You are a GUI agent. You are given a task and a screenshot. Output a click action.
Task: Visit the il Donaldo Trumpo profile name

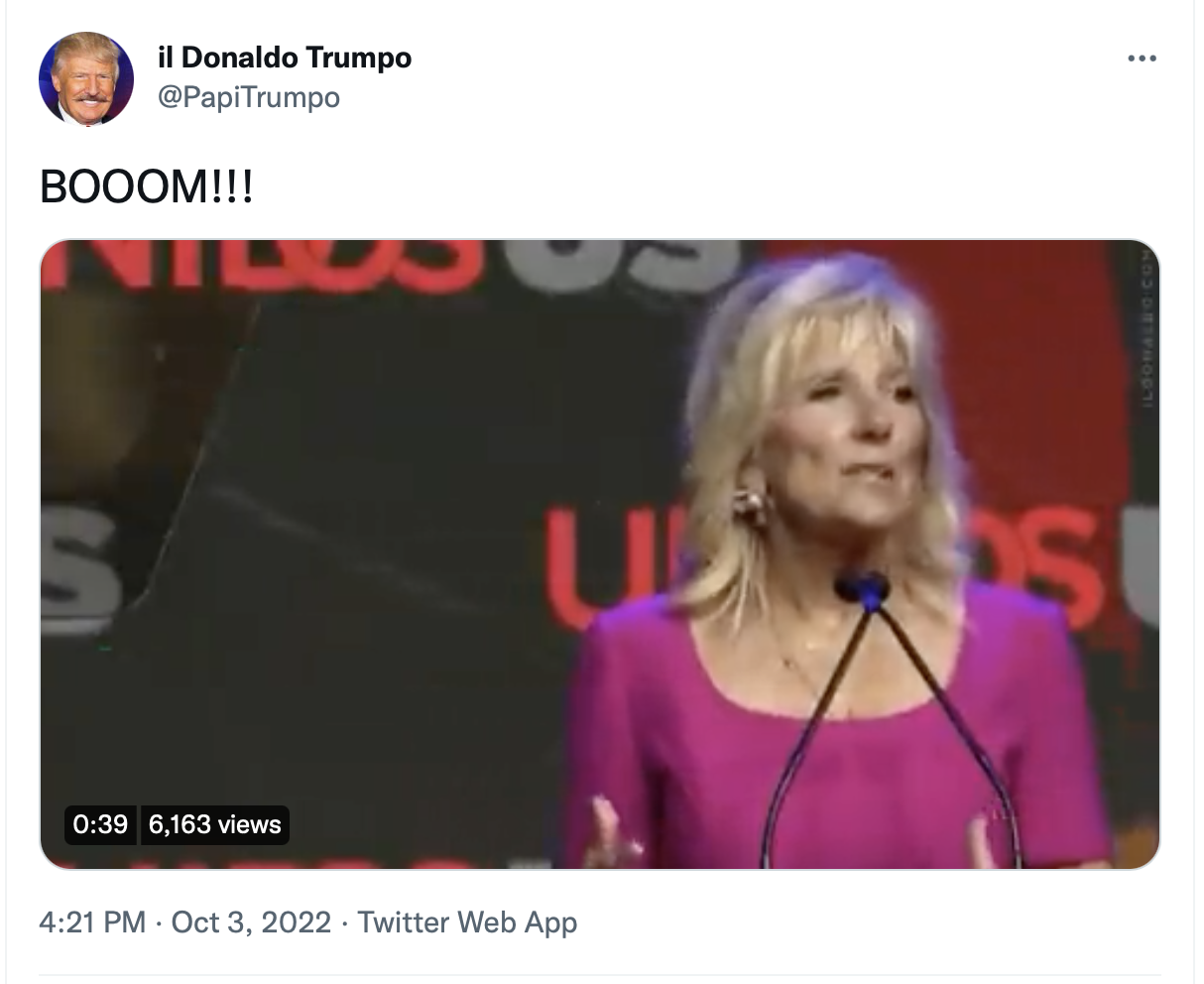pos(285,58)
